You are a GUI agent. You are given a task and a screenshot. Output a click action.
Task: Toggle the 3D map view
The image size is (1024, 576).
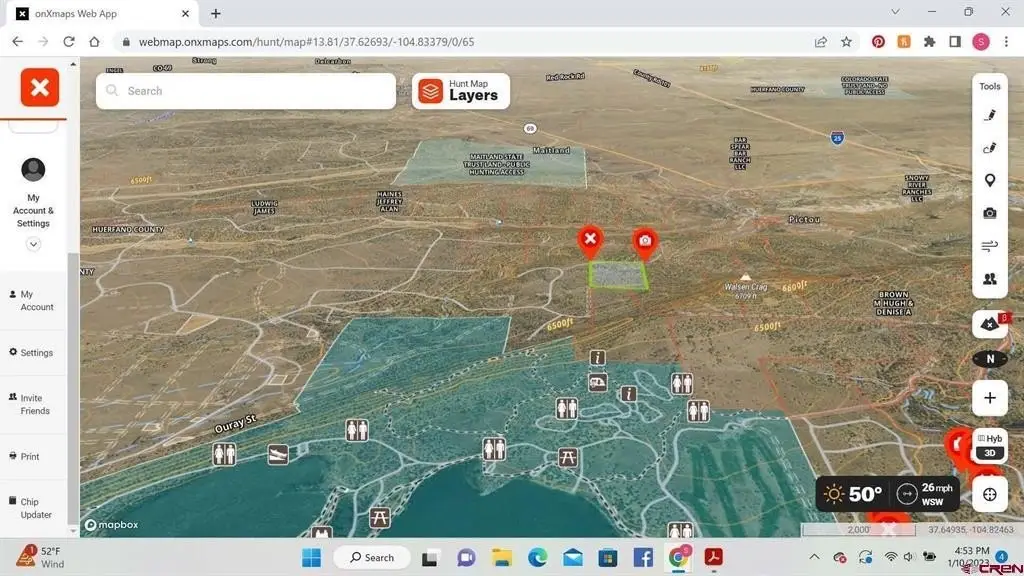point(990,453)
